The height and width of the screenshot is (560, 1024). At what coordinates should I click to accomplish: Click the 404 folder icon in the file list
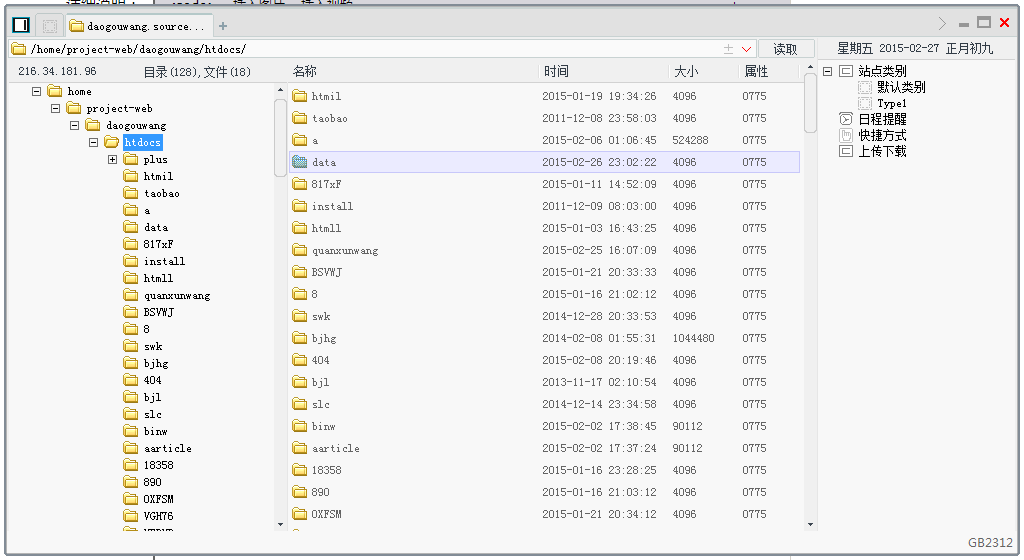tap(300, 360)
